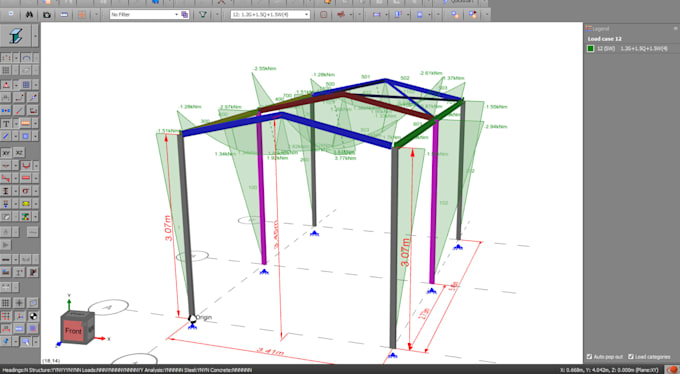Click the binoculars find icon in top toolbar
Screen dimensions: 680x374
coord(29,14)
